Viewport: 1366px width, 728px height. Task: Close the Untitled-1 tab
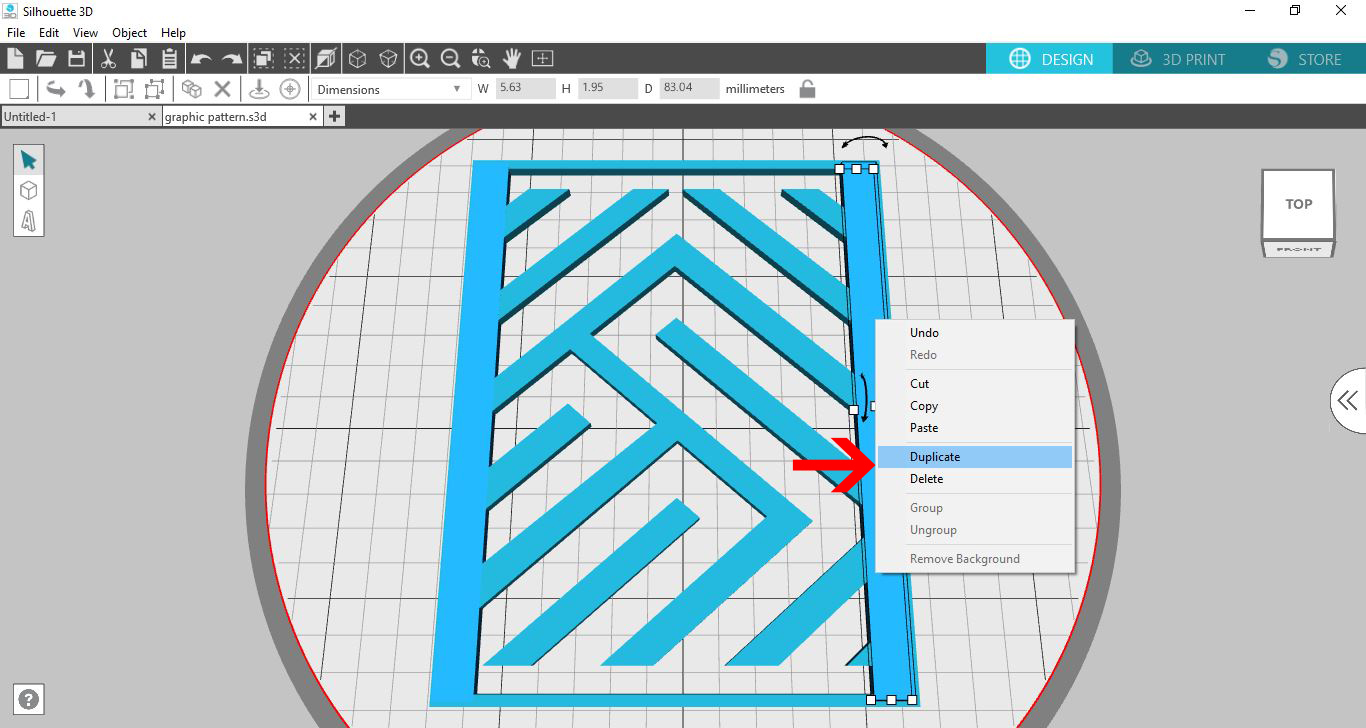[152, 117]
